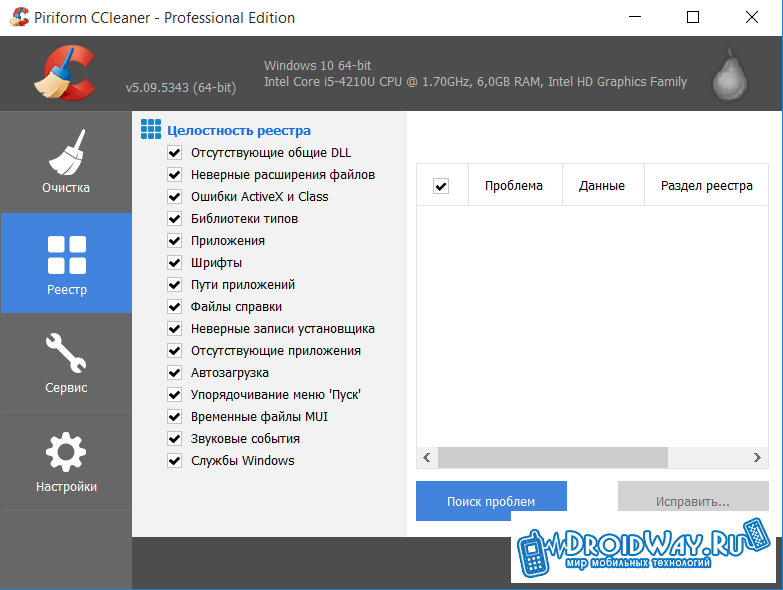Click the version text v5.09.5343 (64-bit)
This screenshot has height=590, width=783.
click(181, 87)
